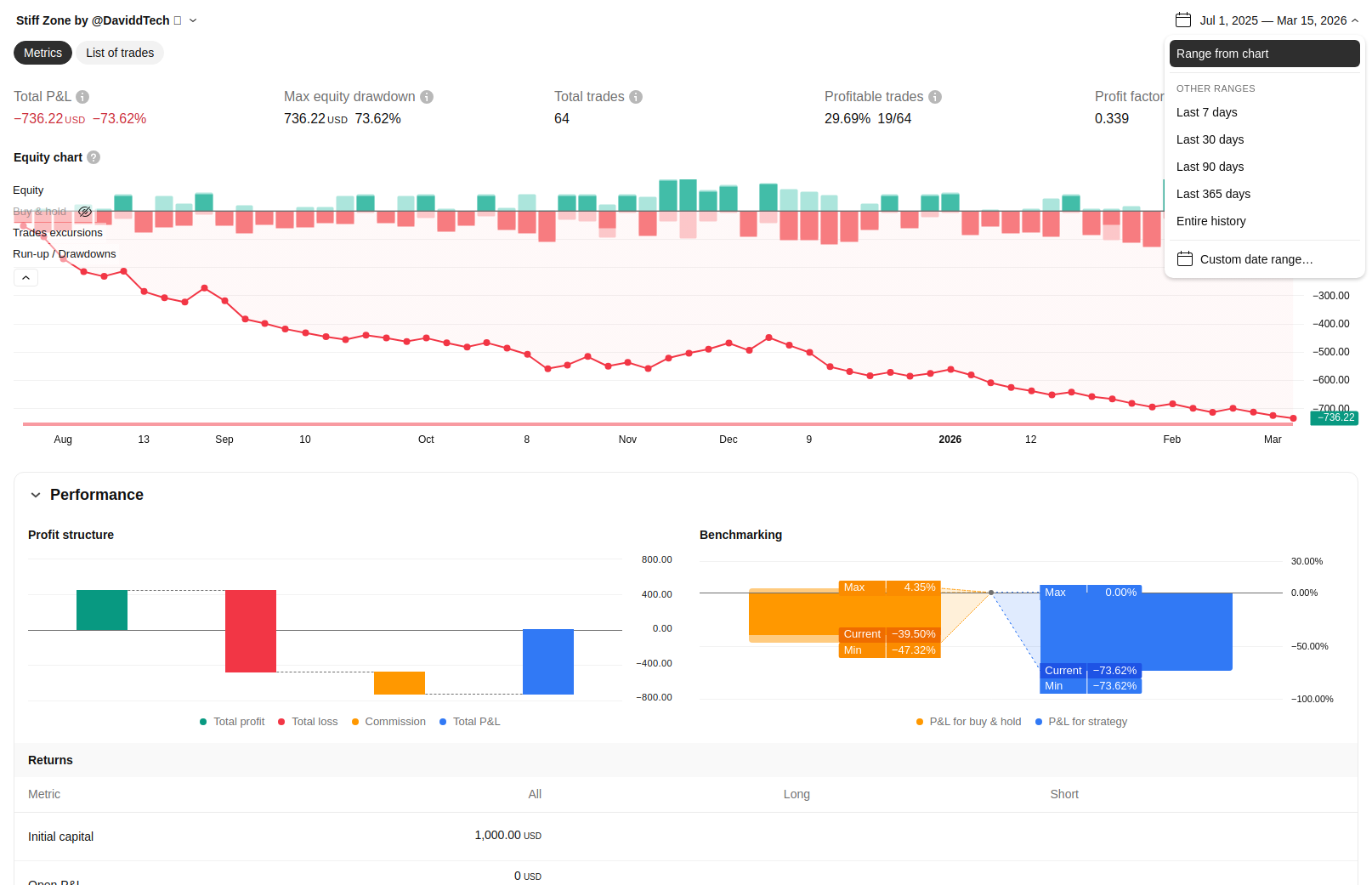Click the final equity point at -736.22
The height and width of the screenshot is (885, 1372).
[1293, 418]
